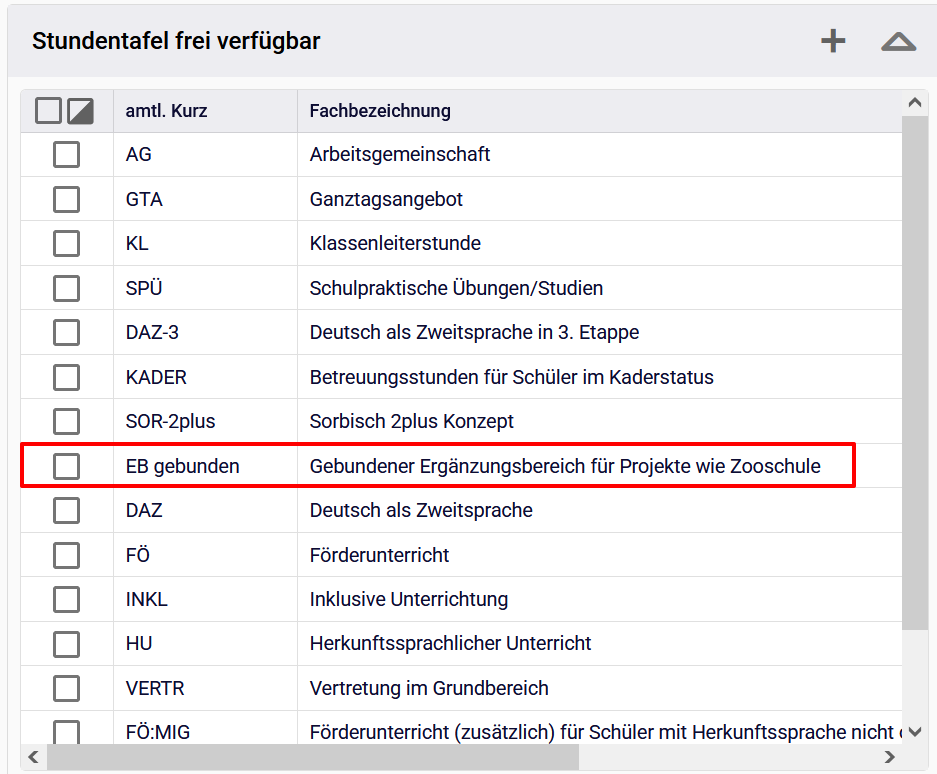Click the select-all checkbox in header
This screenshot has width=937, height=774.
48,111
